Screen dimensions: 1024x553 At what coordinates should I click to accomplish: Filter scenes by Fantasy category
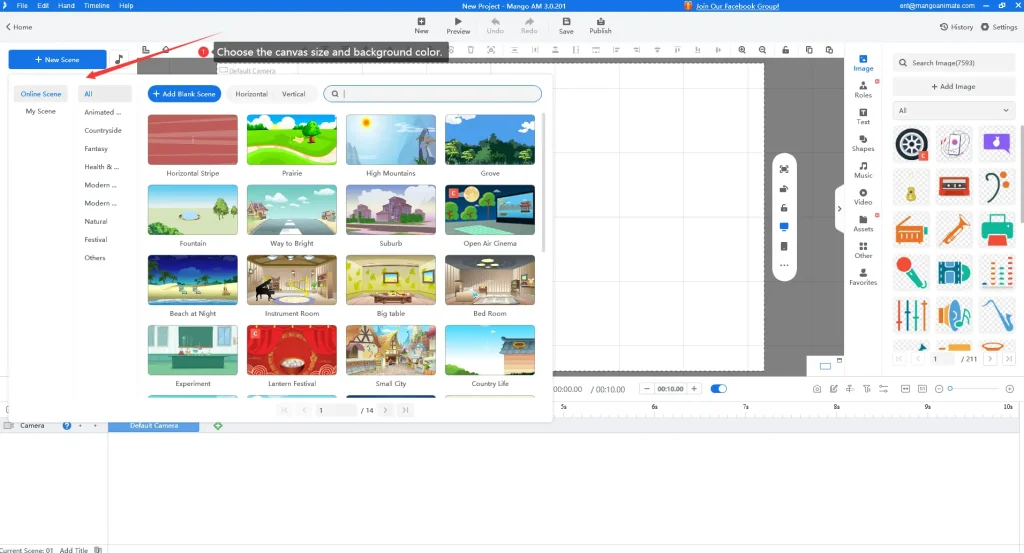[x=96, y=149]
